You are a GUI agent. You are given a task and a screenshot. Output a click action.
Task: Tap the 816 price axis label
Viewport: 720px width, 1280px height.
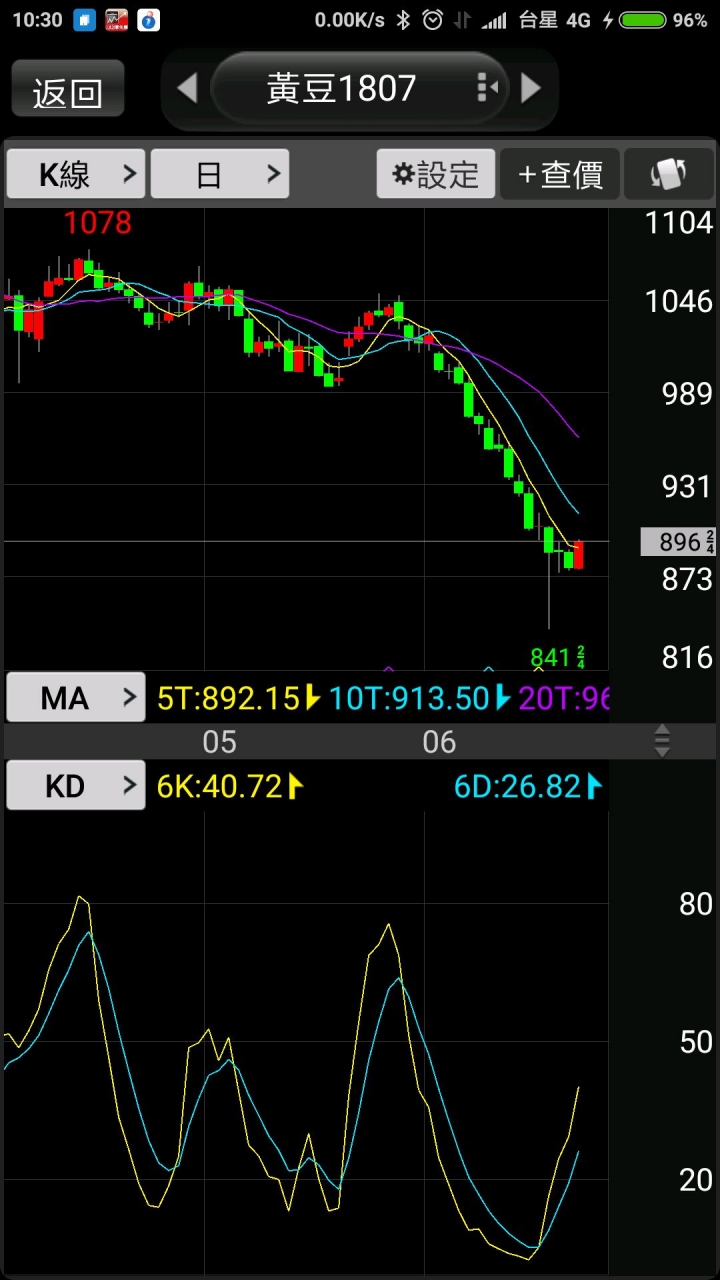[x=687, y=657]
